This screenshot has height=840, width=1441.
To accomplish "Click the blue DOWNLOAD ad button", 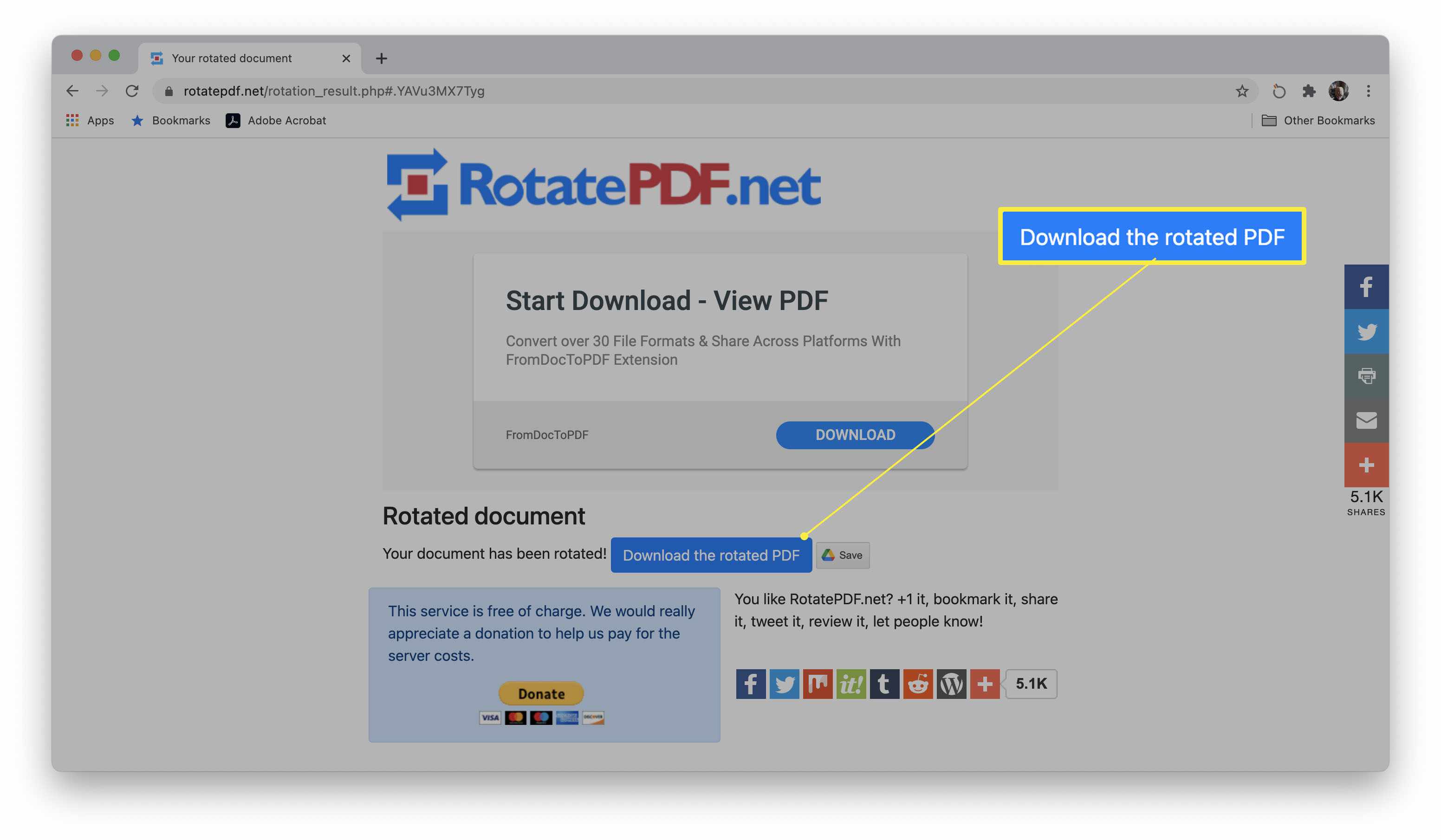I will [x=855, y=435].
